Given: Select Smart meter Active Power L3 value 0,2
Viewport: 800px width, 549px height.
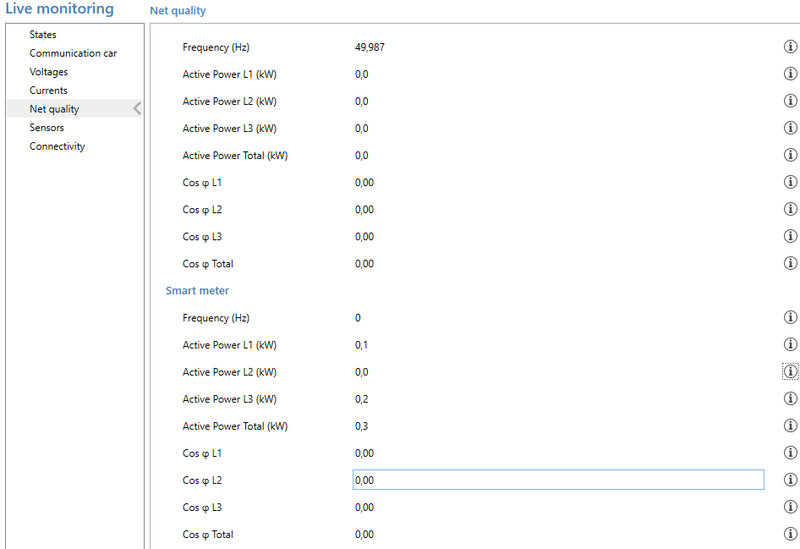Looking at the screenshot, I should click(x=361, y=399).
